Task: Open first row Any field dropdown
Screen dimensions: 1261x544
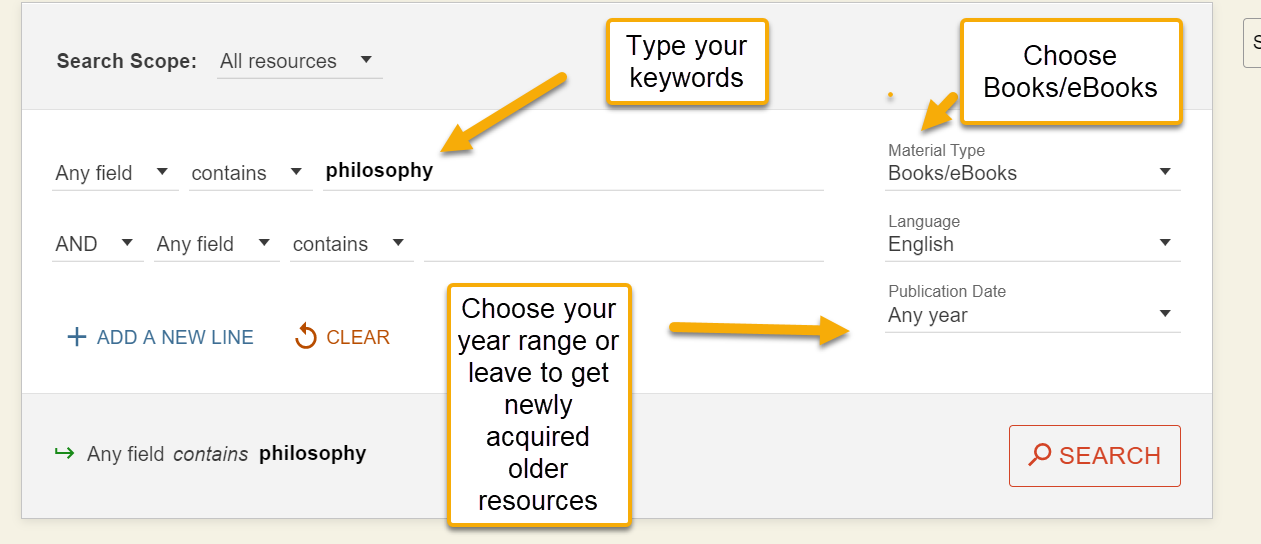Action: click(x=115, y=173)
